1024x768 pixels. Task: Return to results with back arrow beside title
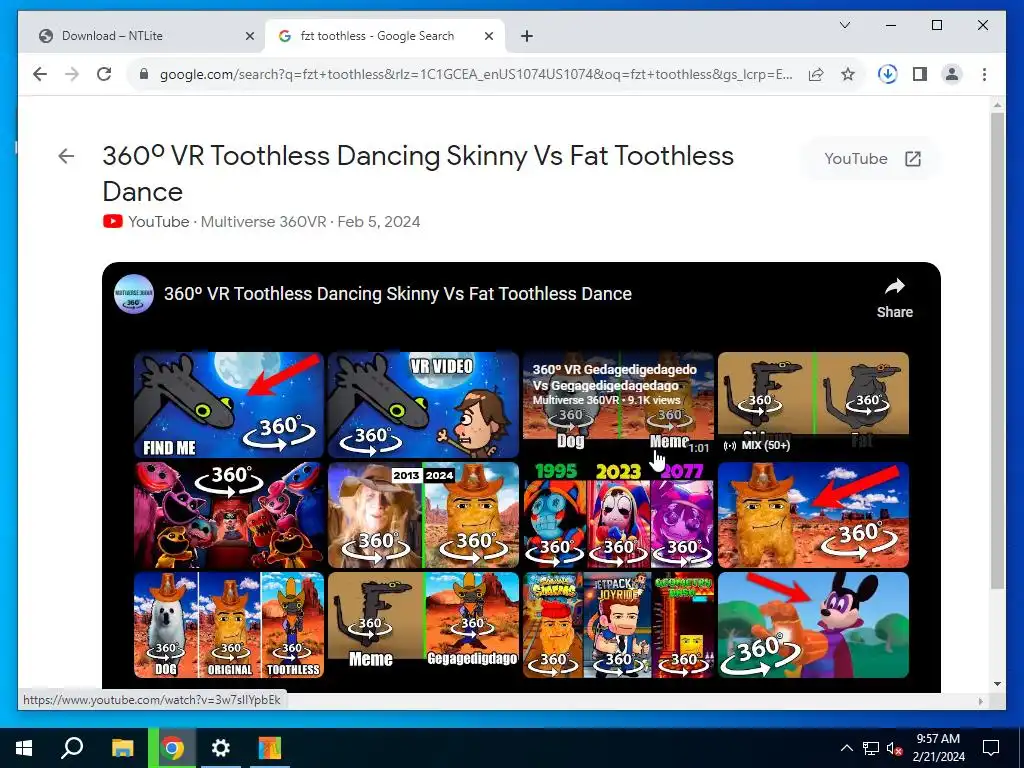tap(66, 156)
